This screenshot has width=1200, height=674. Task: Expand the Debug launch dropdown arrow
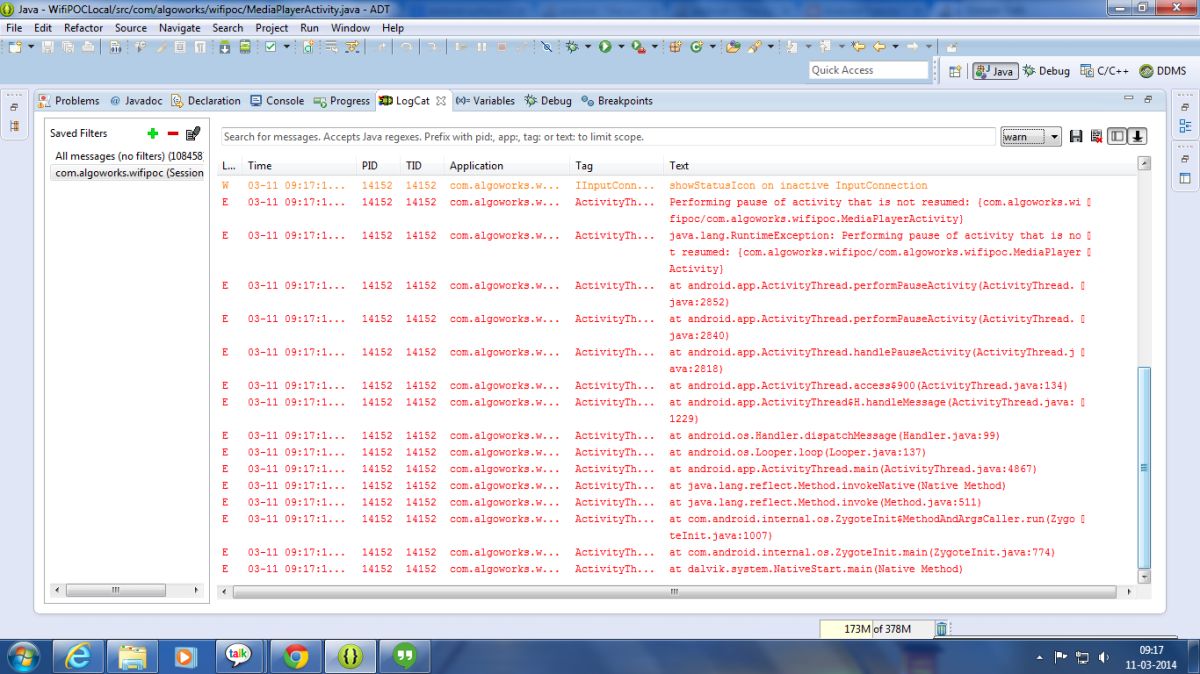tap(588, 46)
